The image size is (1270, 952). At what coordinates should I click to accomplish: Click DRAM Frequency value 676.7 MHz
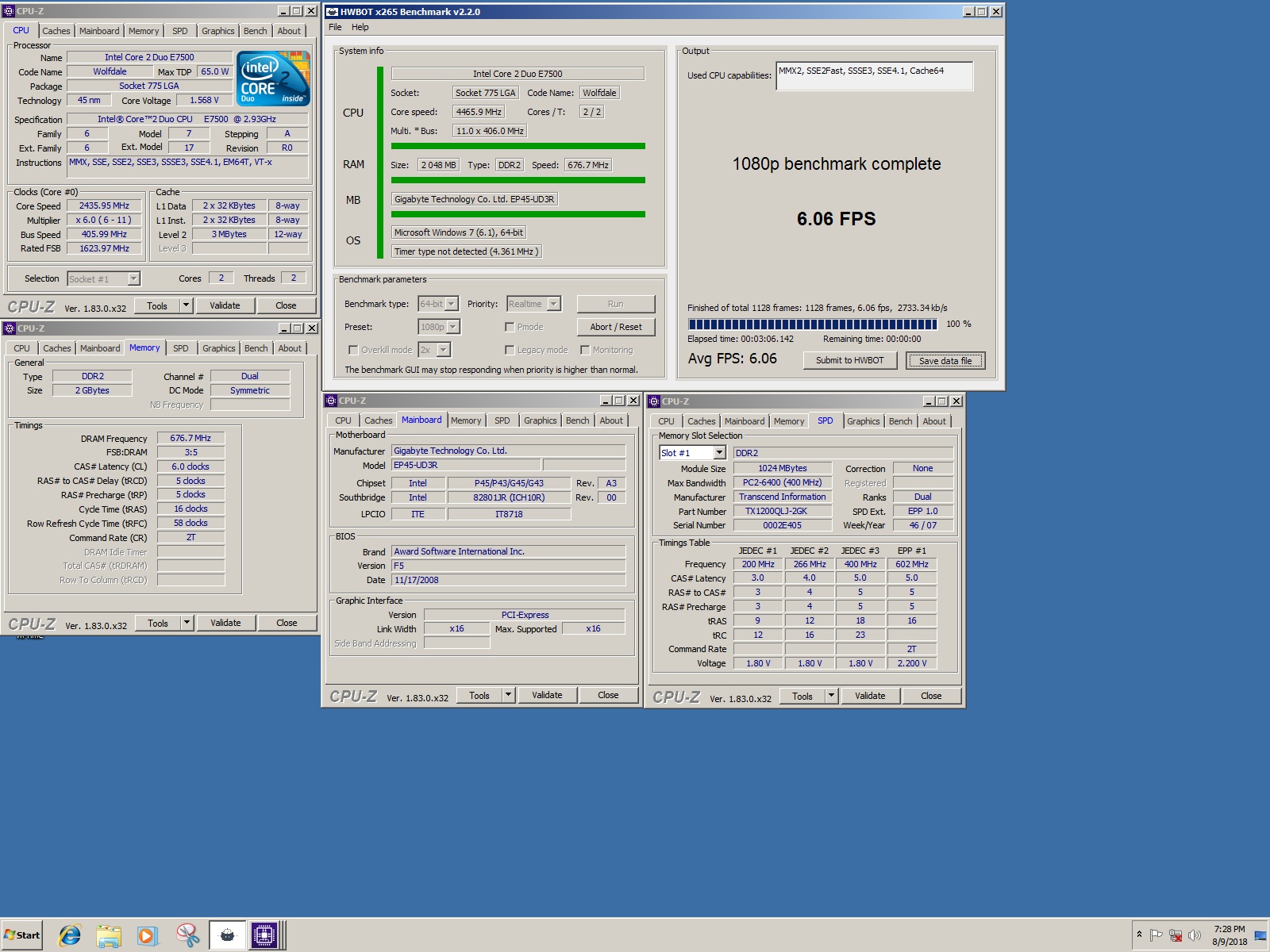pyautogui.click(x=190, y=438)
